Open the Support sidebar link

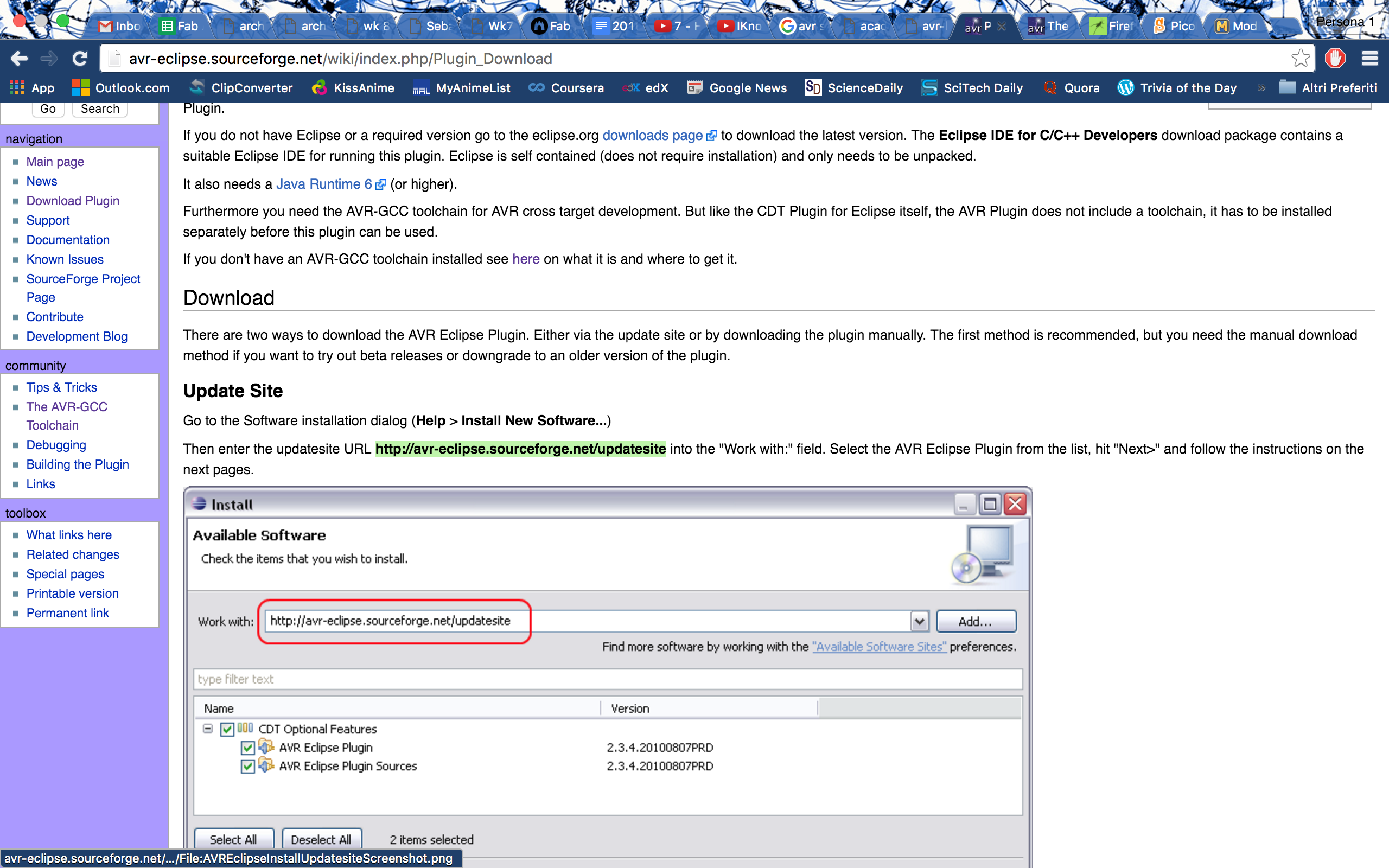tap(48, 220)
